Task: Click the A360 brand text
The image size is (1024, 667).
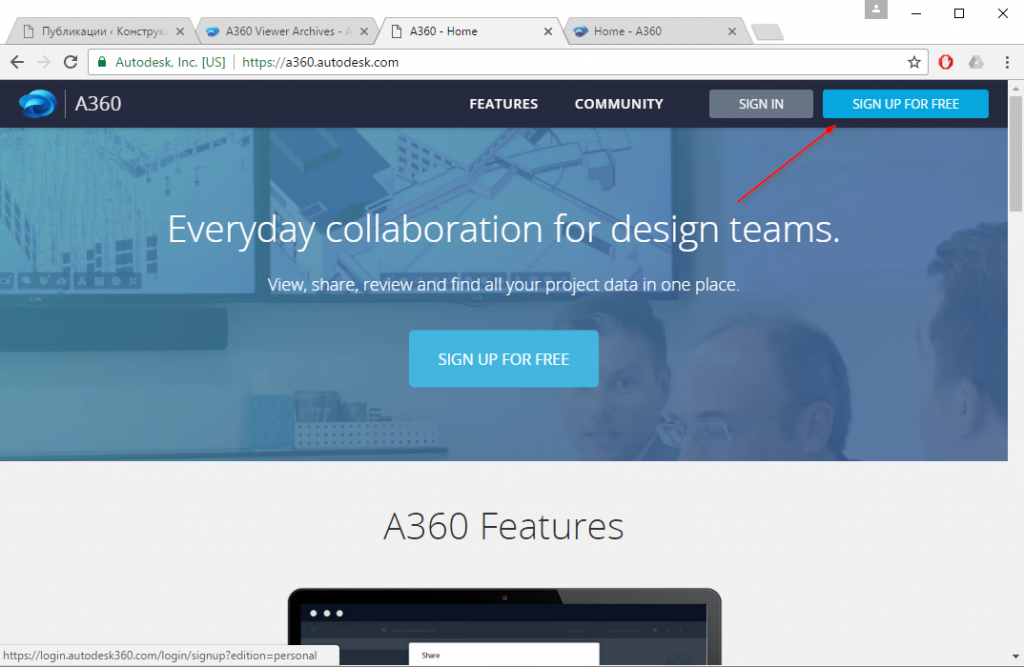Action: click(98, 104)
